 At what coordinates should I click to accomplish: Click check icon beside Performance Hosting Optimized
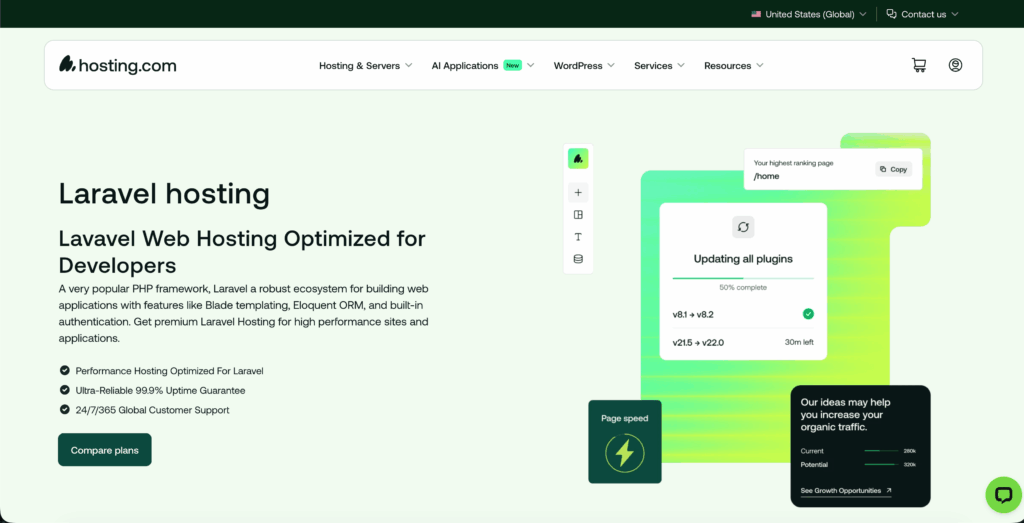click(x=65, y=370)
